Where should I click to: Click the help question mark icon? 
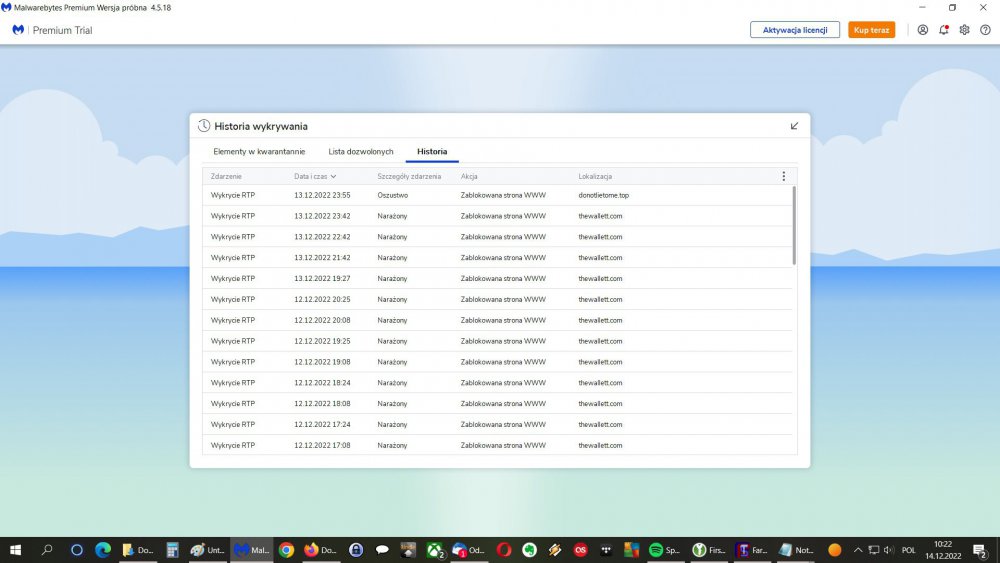[985, 30]
